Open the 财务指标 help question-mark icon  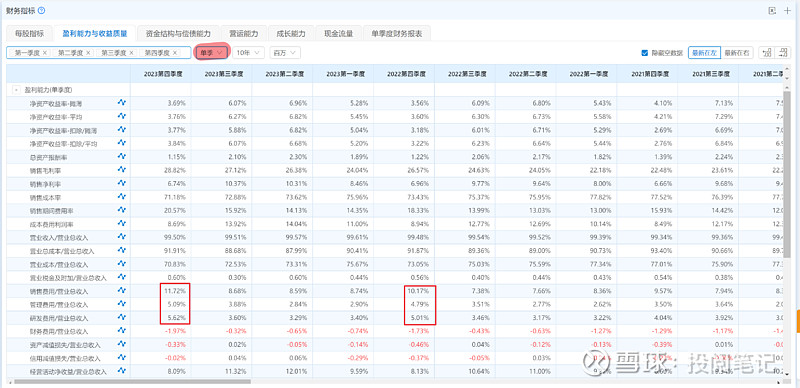coord(41,10)
